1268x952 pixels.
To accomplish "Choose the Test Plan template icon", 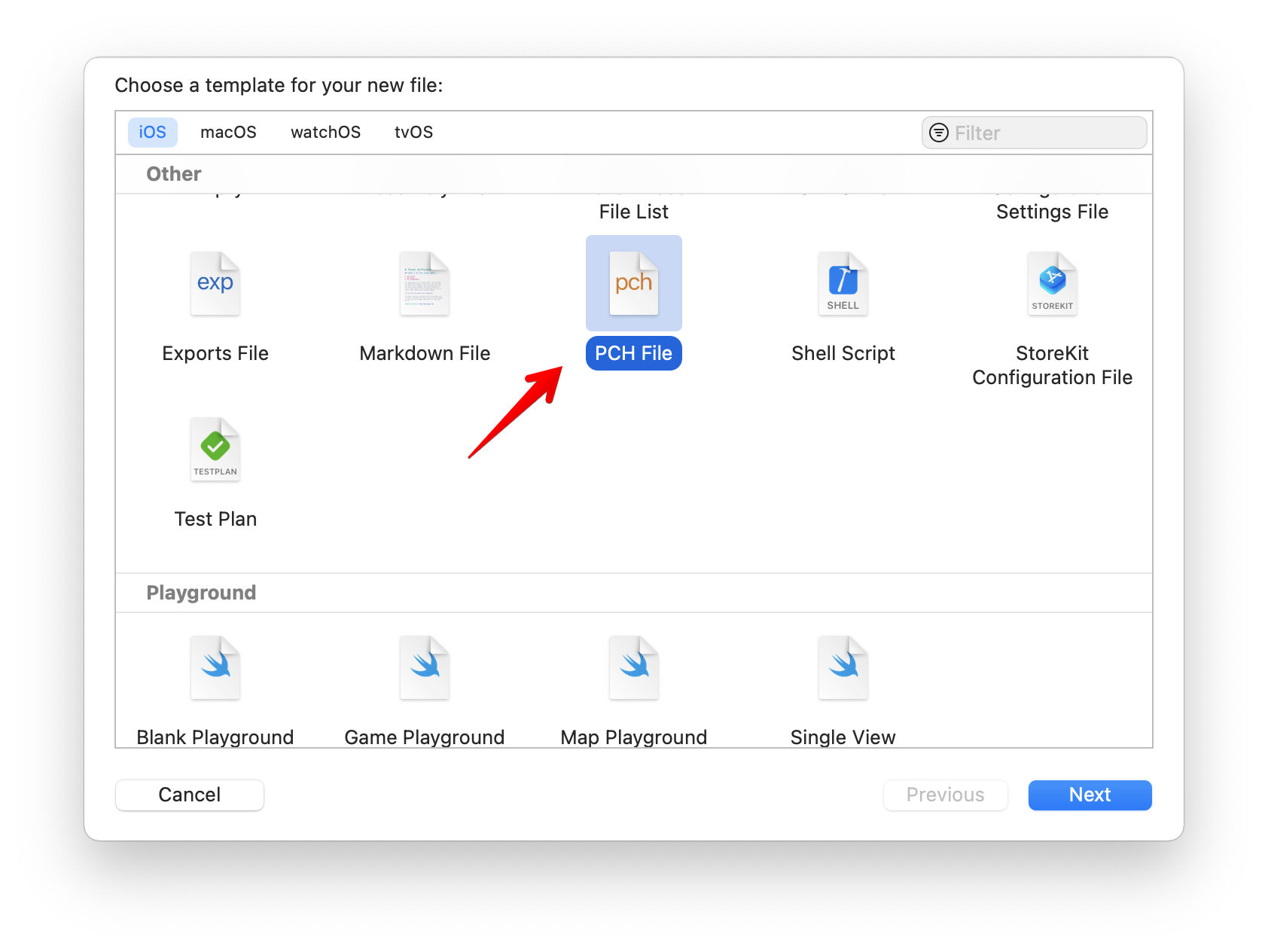I will tap(215, 450).
